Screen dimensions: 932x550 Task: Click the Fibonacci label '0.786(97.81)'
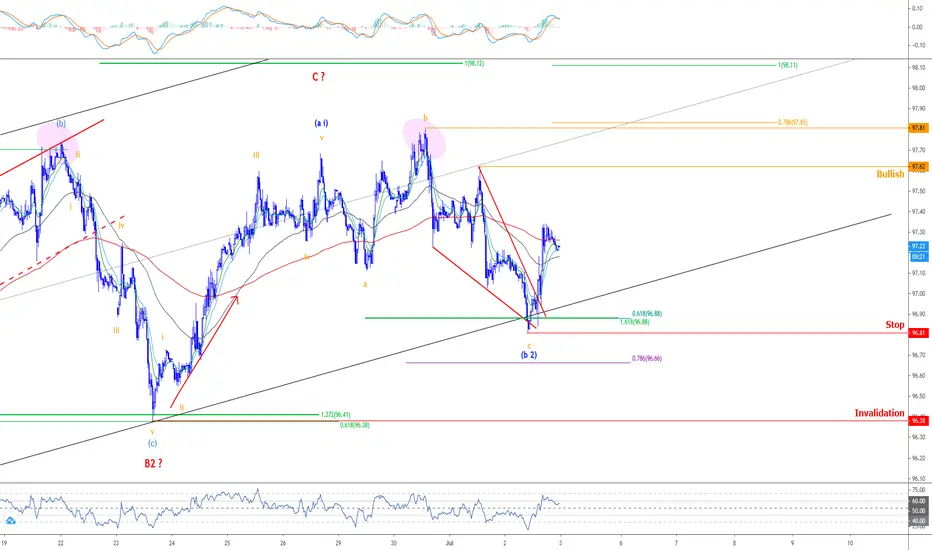792,122
